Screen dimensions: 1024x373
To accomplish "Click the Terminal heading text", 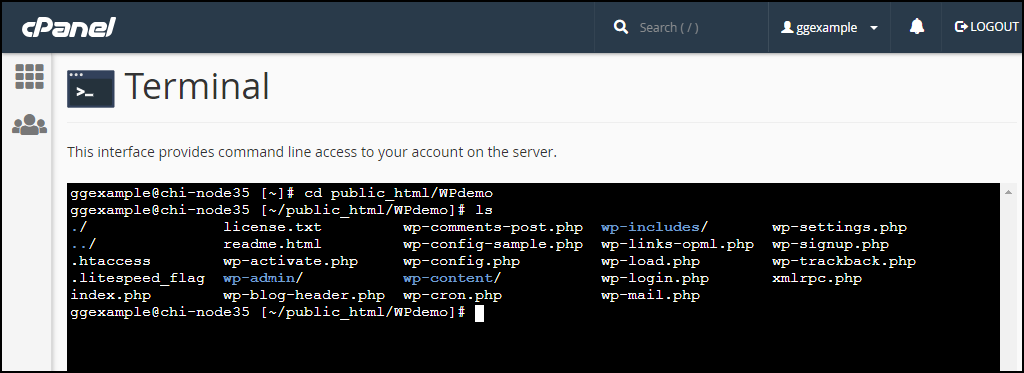I will pos(197,86).
